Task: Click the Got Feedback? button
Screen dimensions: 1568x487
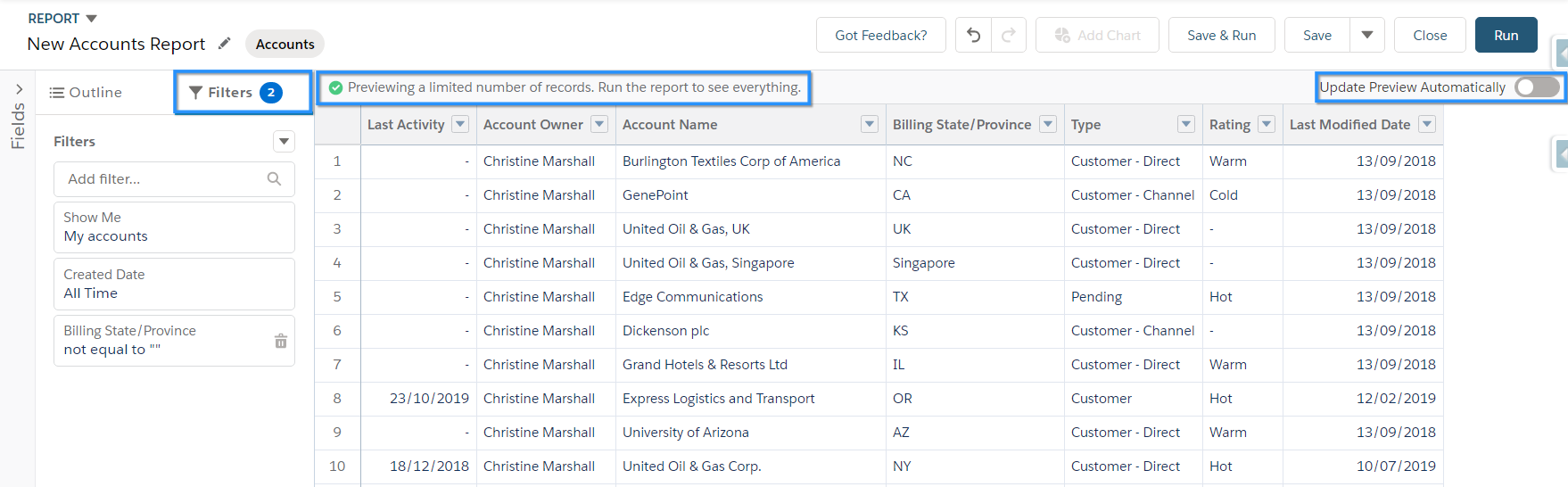Action: pos(880,36)
